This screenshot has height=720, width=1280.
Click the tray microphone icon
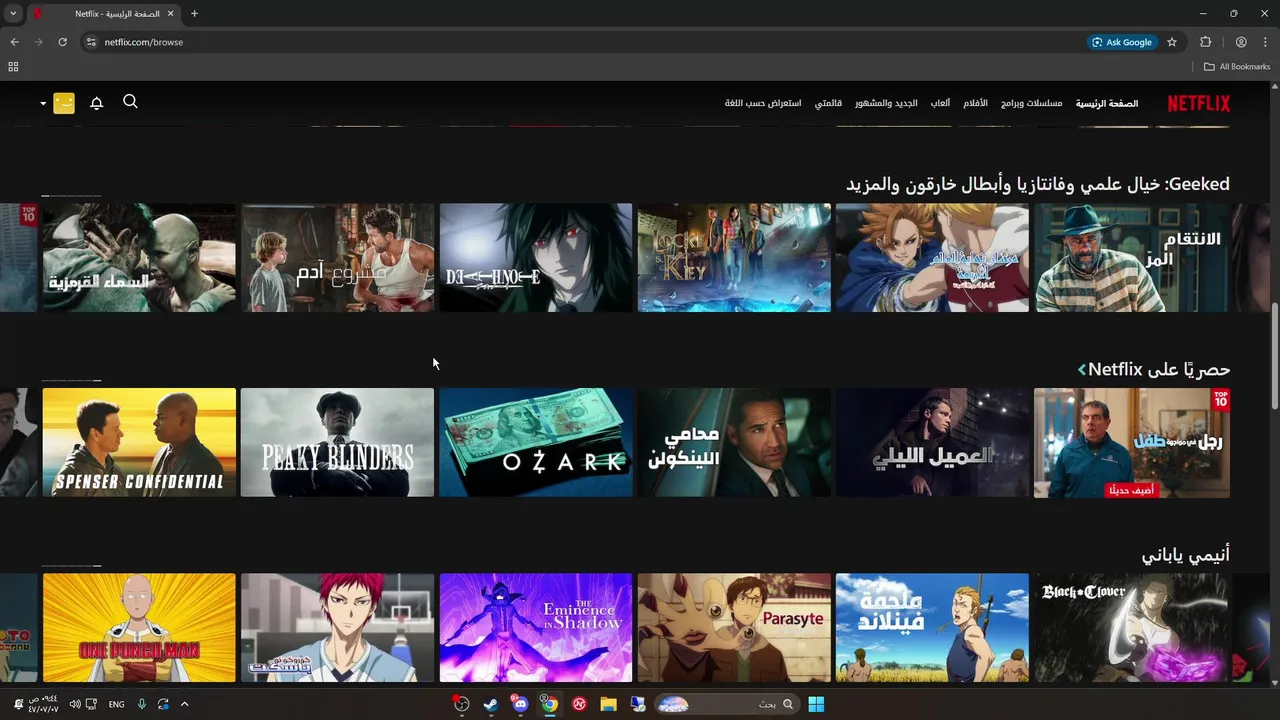[141, 704]
